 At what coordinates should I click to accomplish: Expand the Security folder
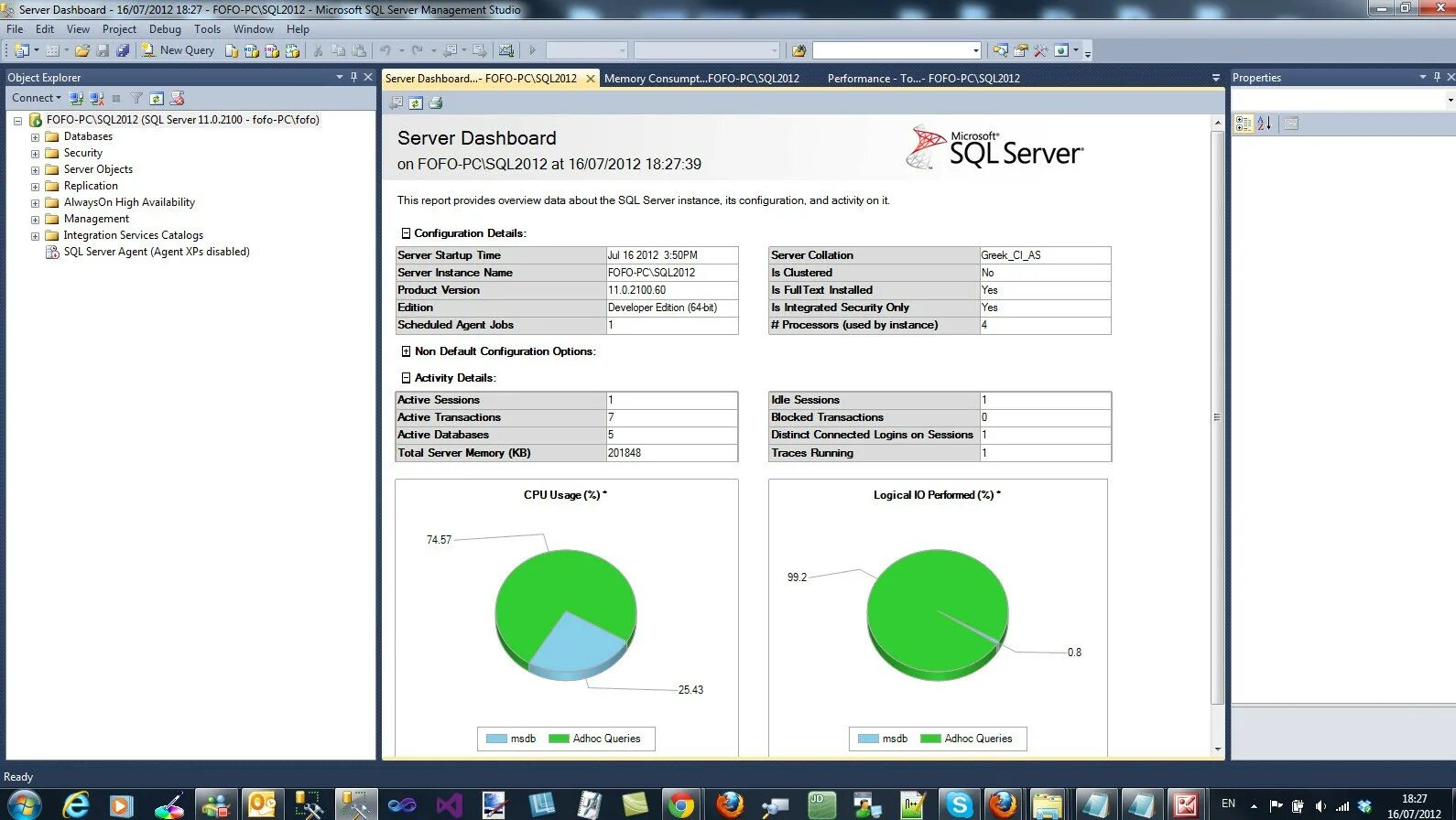click(35, 154)
